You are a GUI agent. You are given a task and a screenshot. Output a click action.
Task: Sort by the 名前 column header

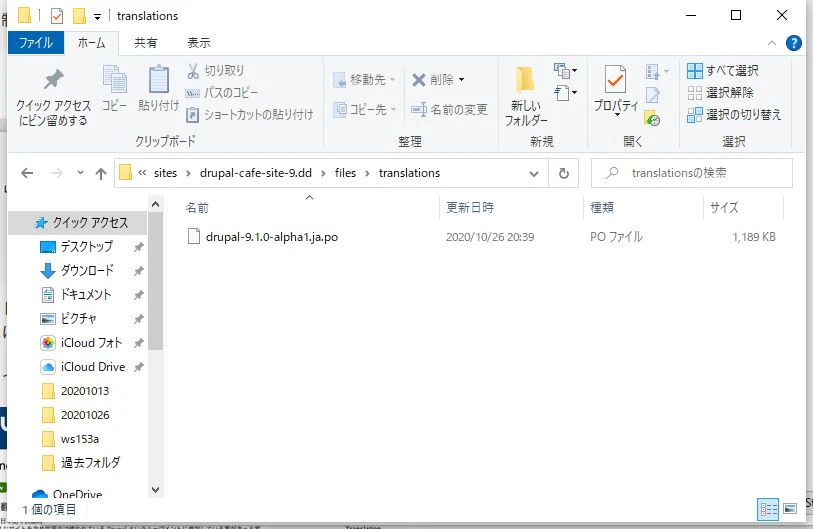[310, 208]
